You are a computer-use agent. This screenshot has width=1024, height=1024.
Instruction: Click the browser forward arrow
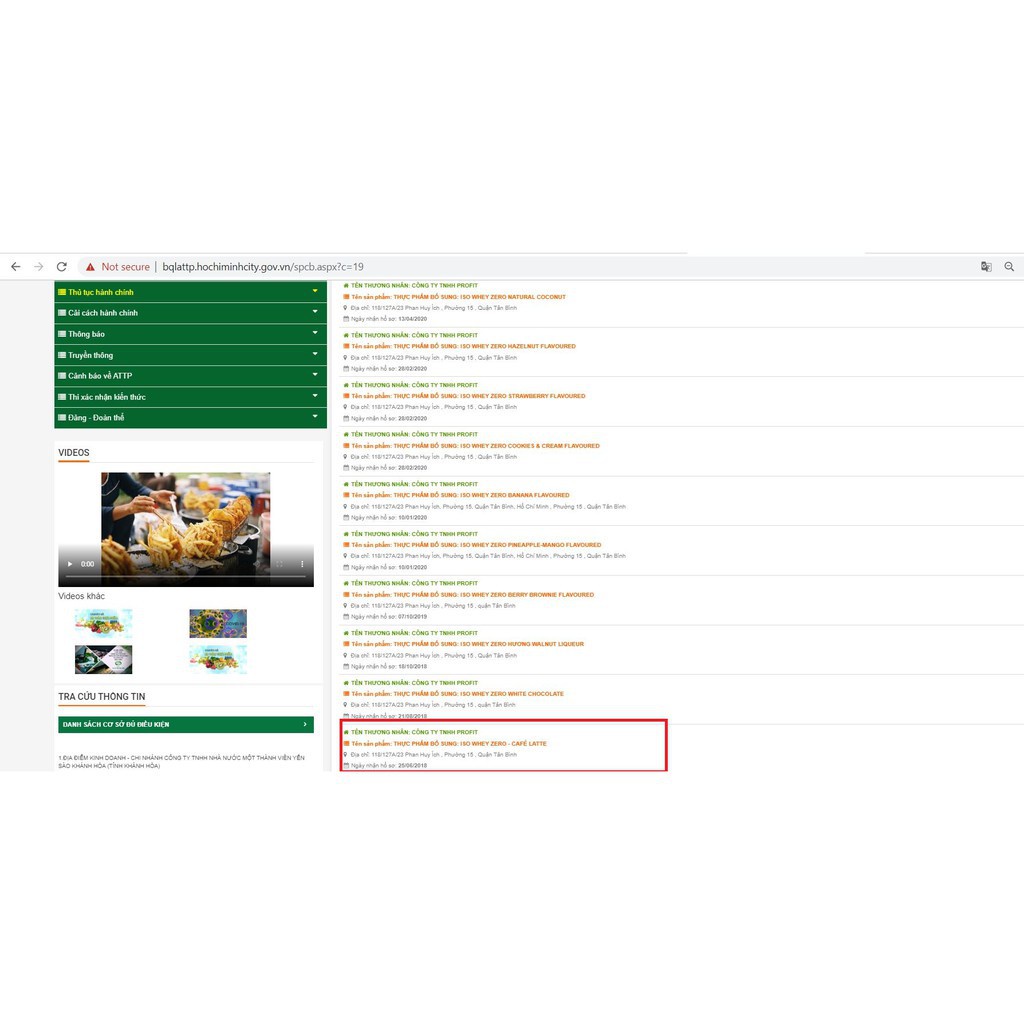(x=39, y=267)
